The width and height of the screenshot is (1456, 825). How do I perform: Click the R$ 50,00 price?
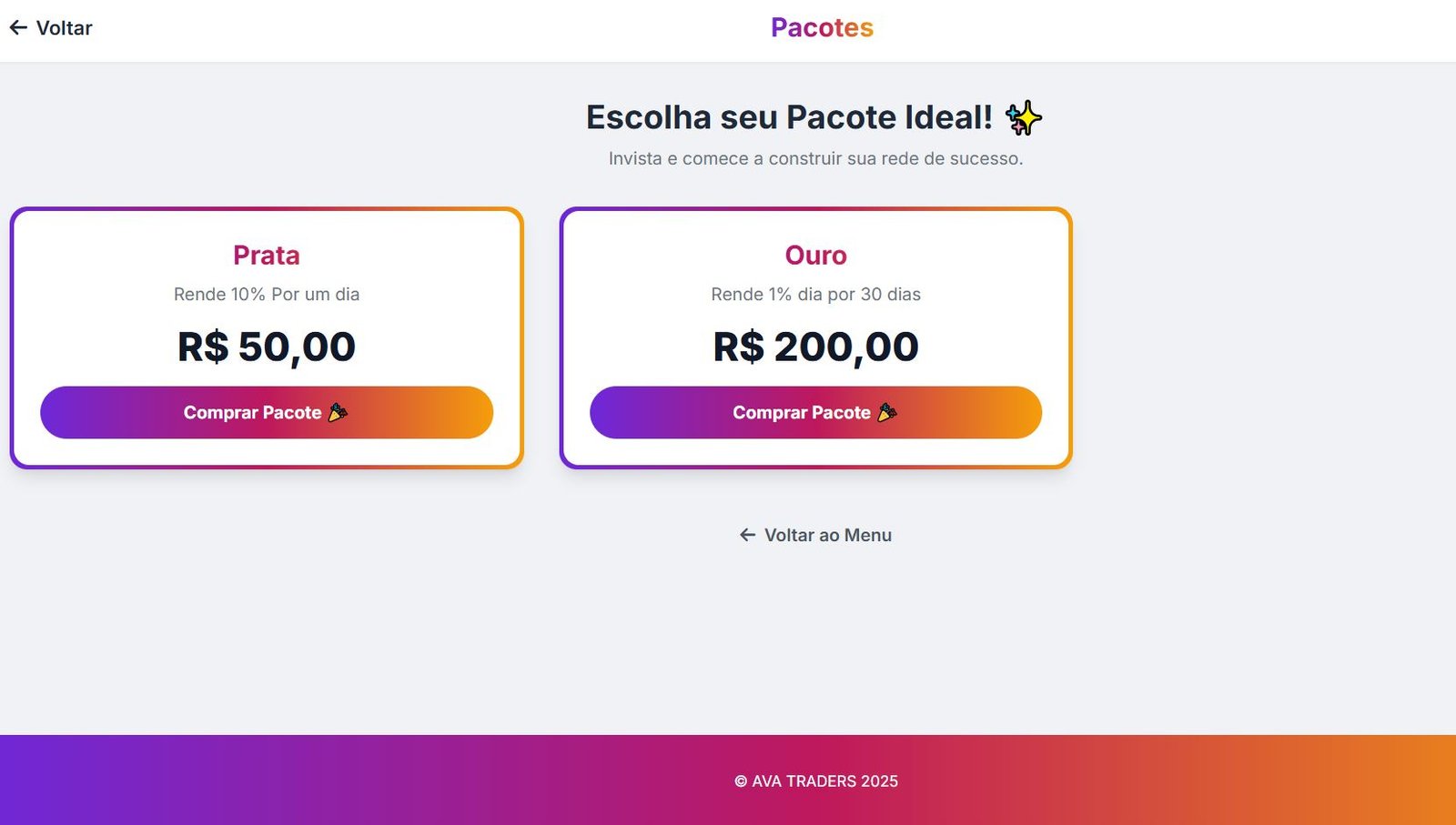267,347
